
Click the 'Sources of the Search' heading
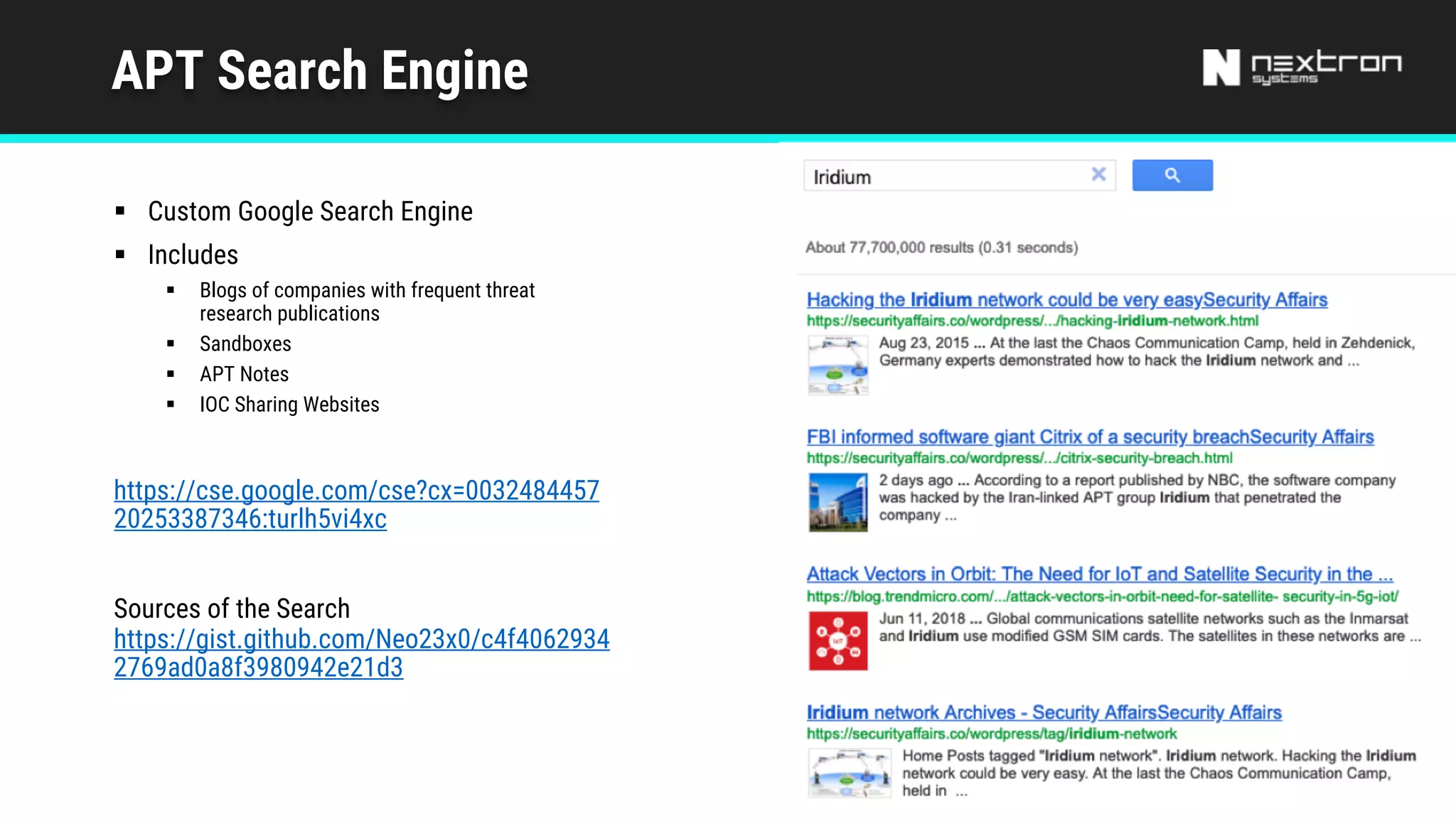click(232, 609)
